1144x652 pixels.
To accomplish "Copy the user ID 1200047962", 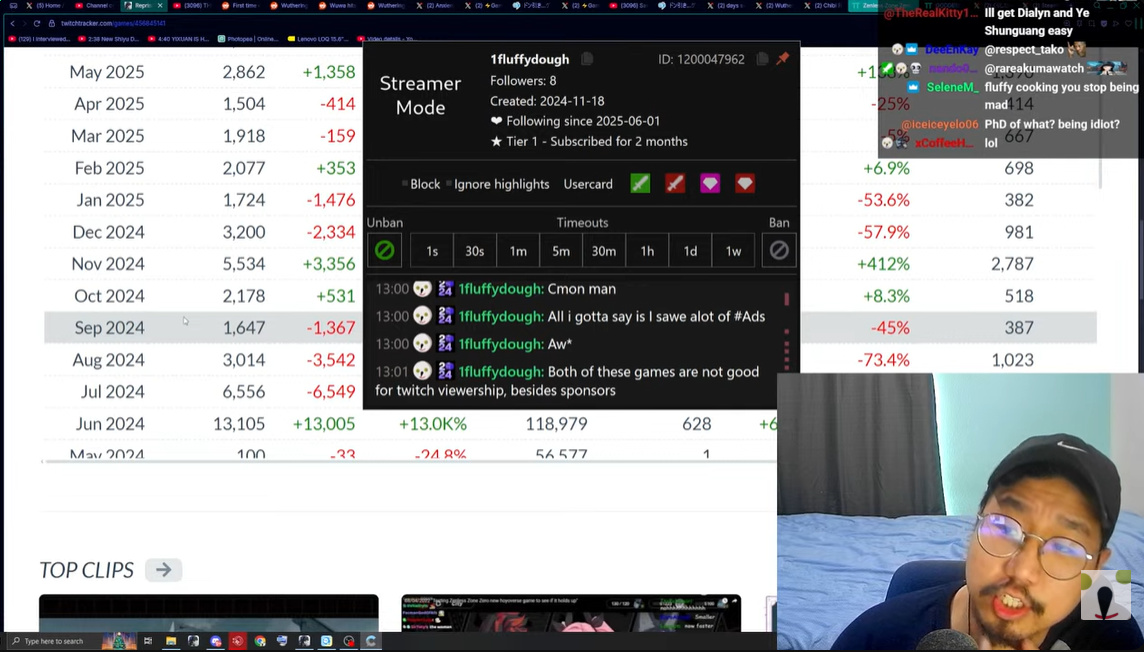I will pos(762,59).
